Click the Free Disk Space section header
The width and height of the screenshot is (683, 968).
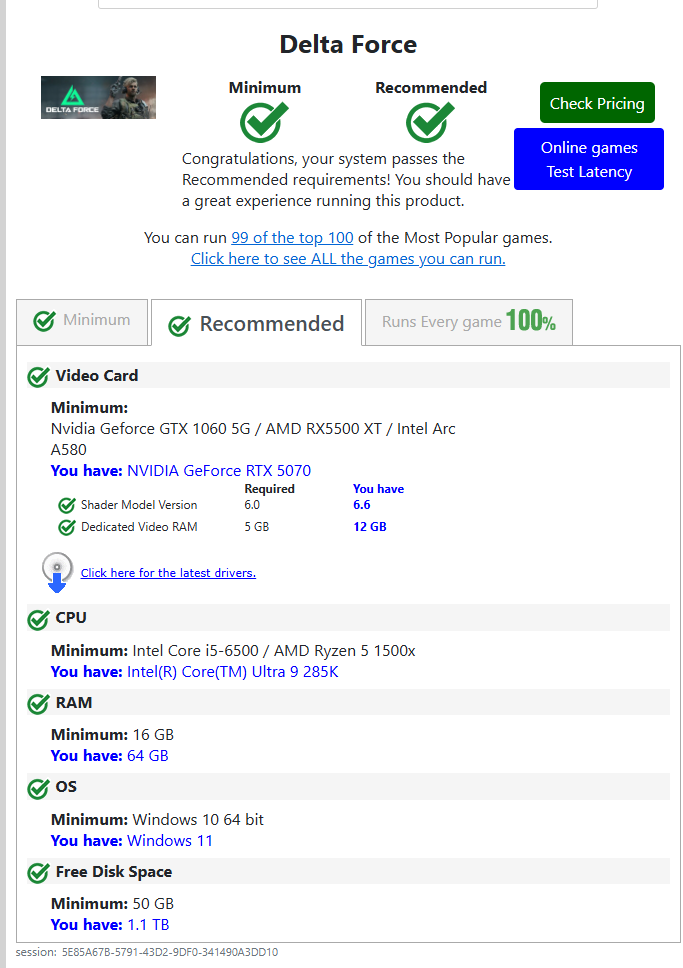[348, 872]
